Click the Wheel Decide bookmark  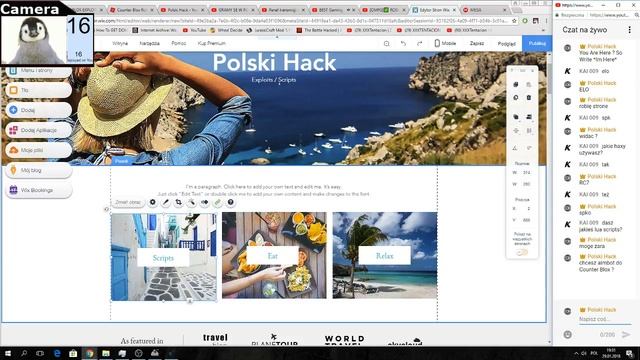pos(226,30)
